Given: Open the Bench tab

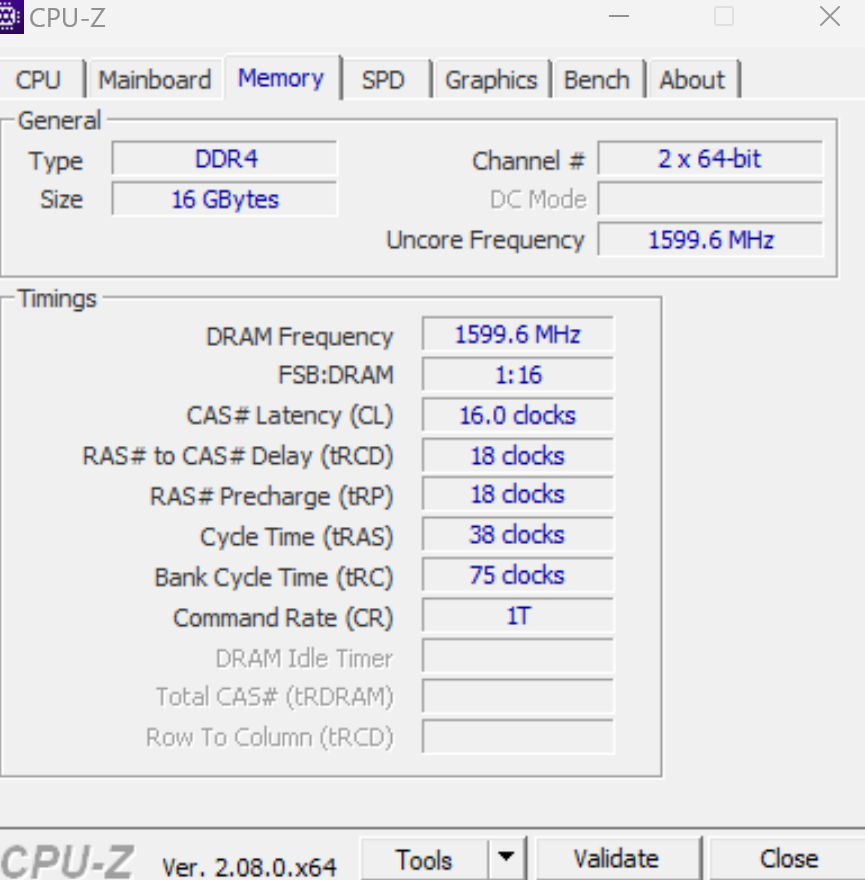Looking at the screenshot, I should point(597,79).
